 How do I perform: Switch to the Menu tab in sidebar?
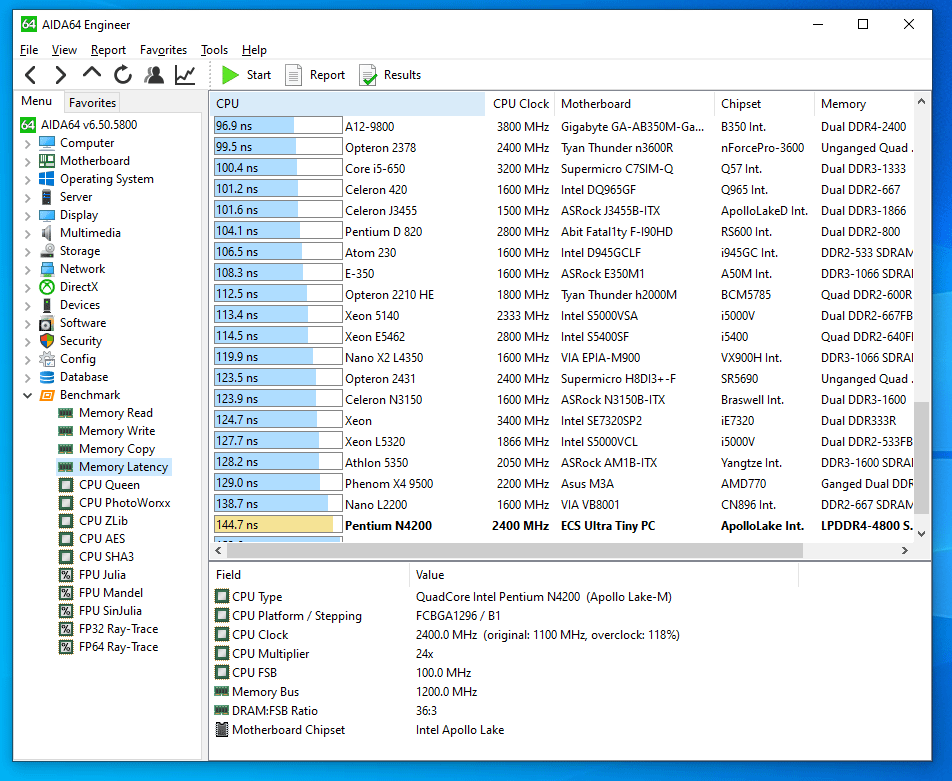[36, 101]
